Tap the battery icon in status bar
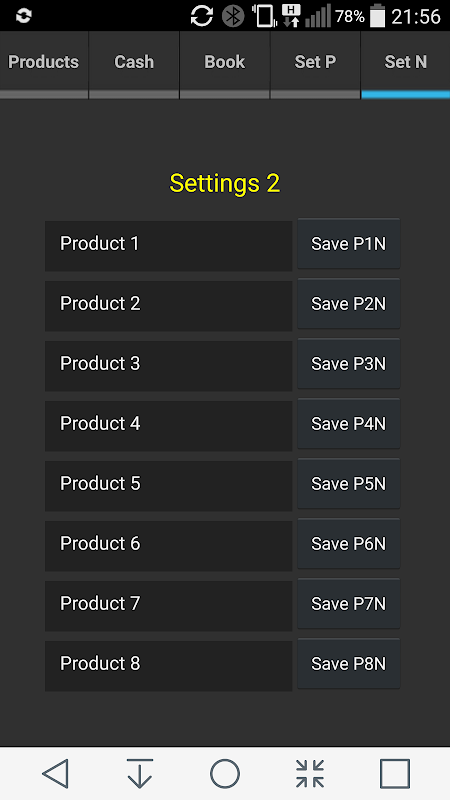 [377, 16]
